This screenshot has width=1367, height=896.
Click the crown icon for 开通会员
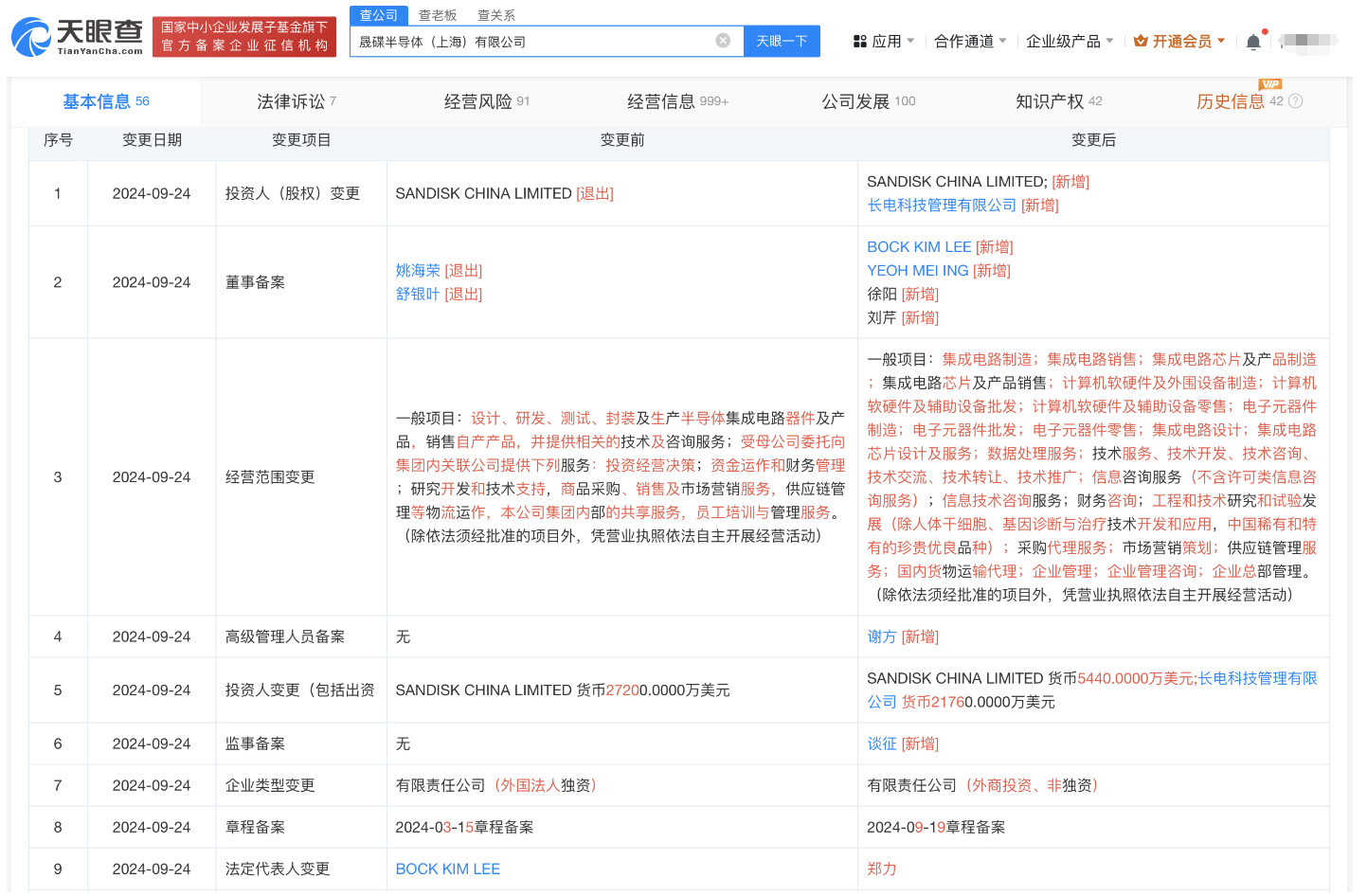pos(1141,42)
